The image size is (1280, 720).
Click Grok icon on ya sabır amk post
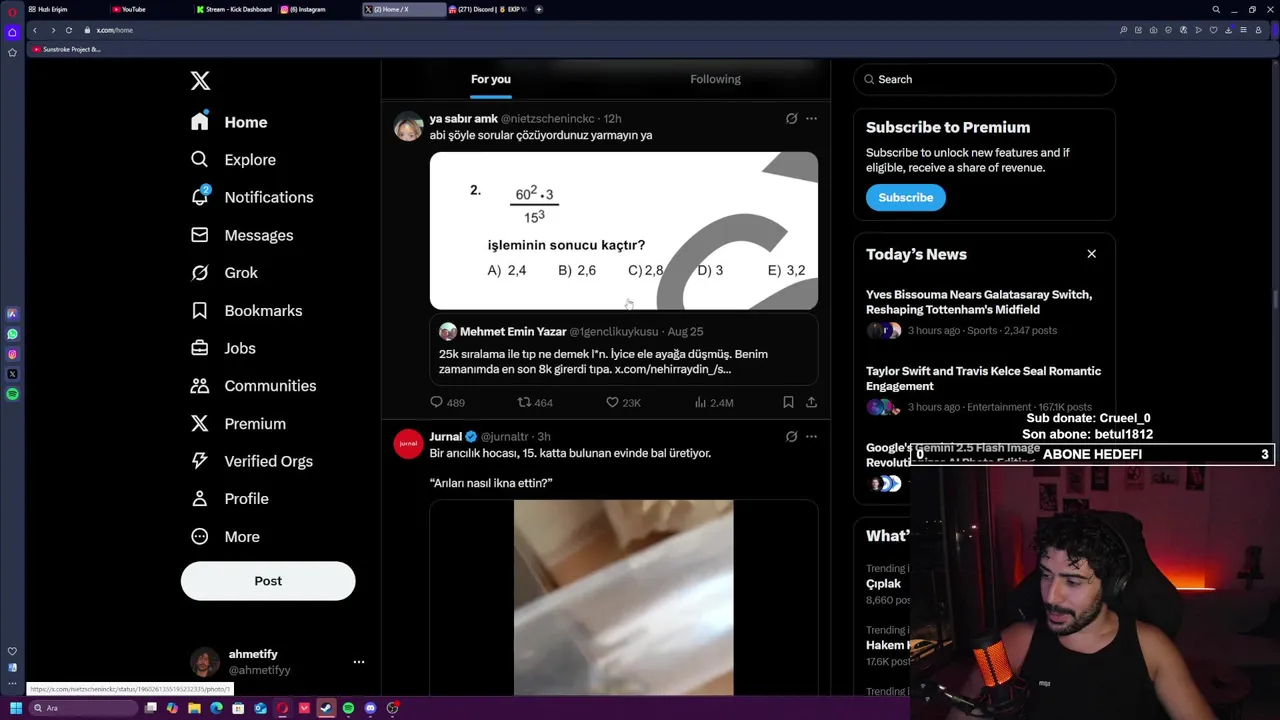[791, 119]
